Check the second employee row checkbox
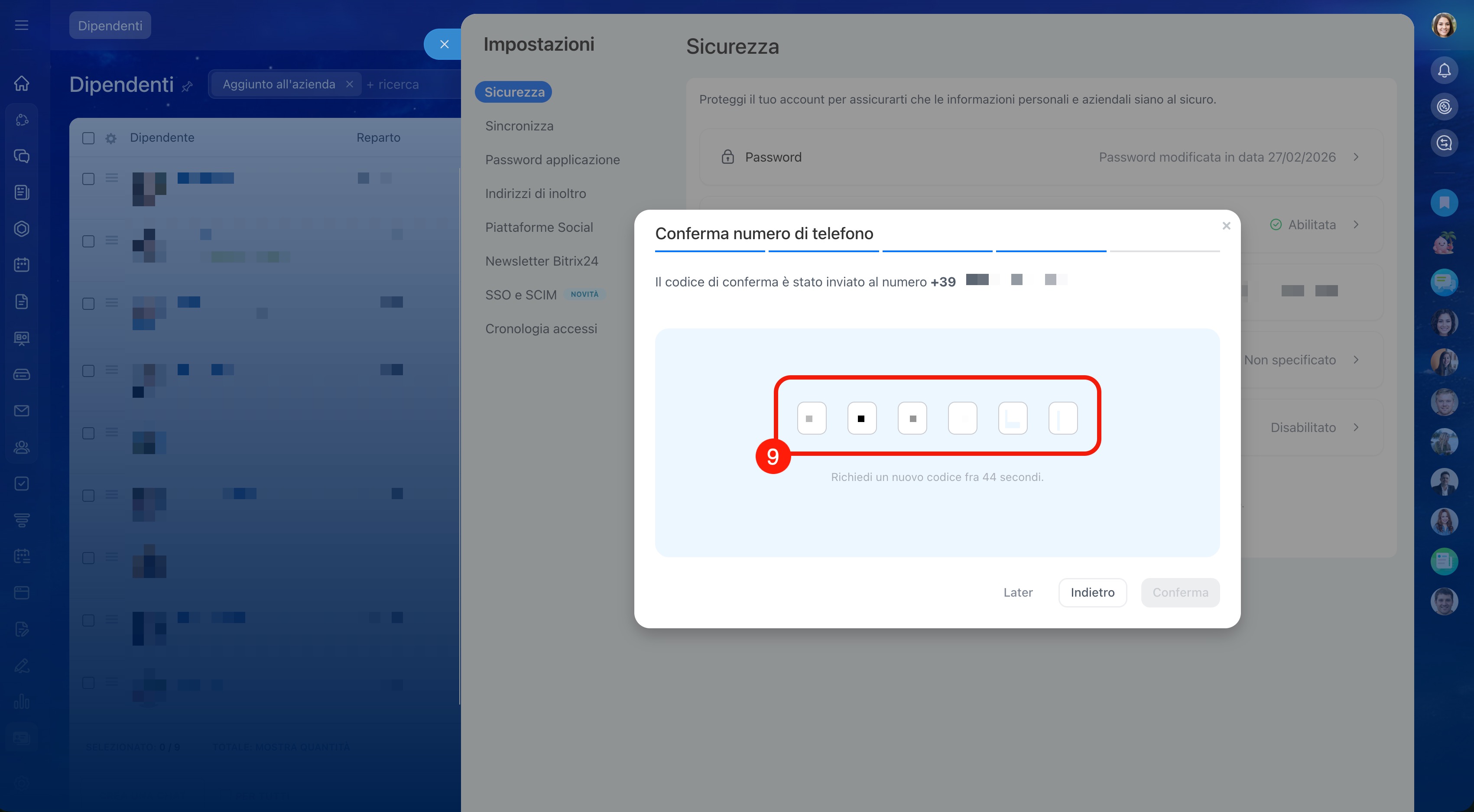This screenshot has height=812, width=1474. [88, 241]
